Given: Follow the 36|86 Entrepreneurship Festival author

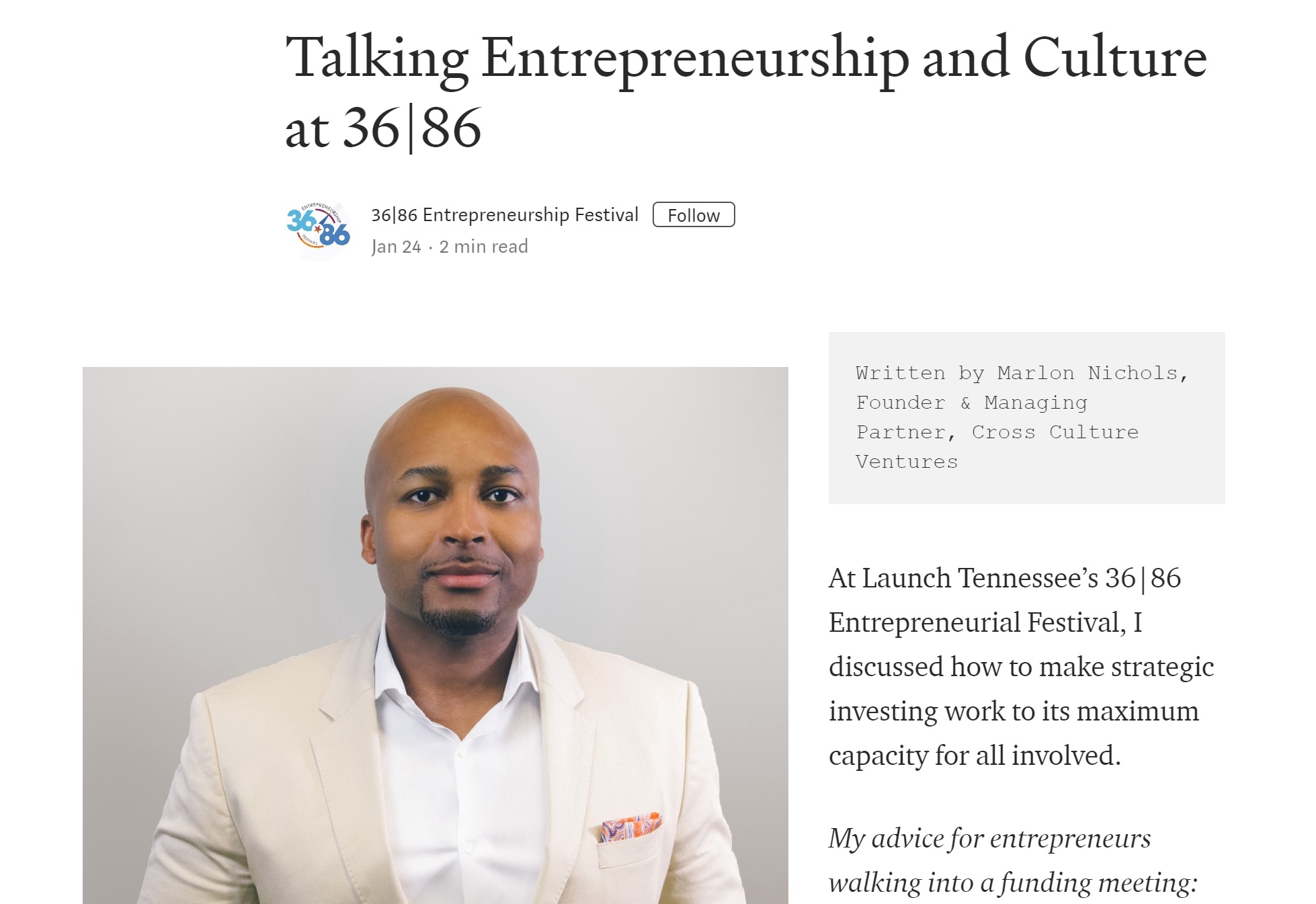Looking at the screenshot, I should 694,215.
